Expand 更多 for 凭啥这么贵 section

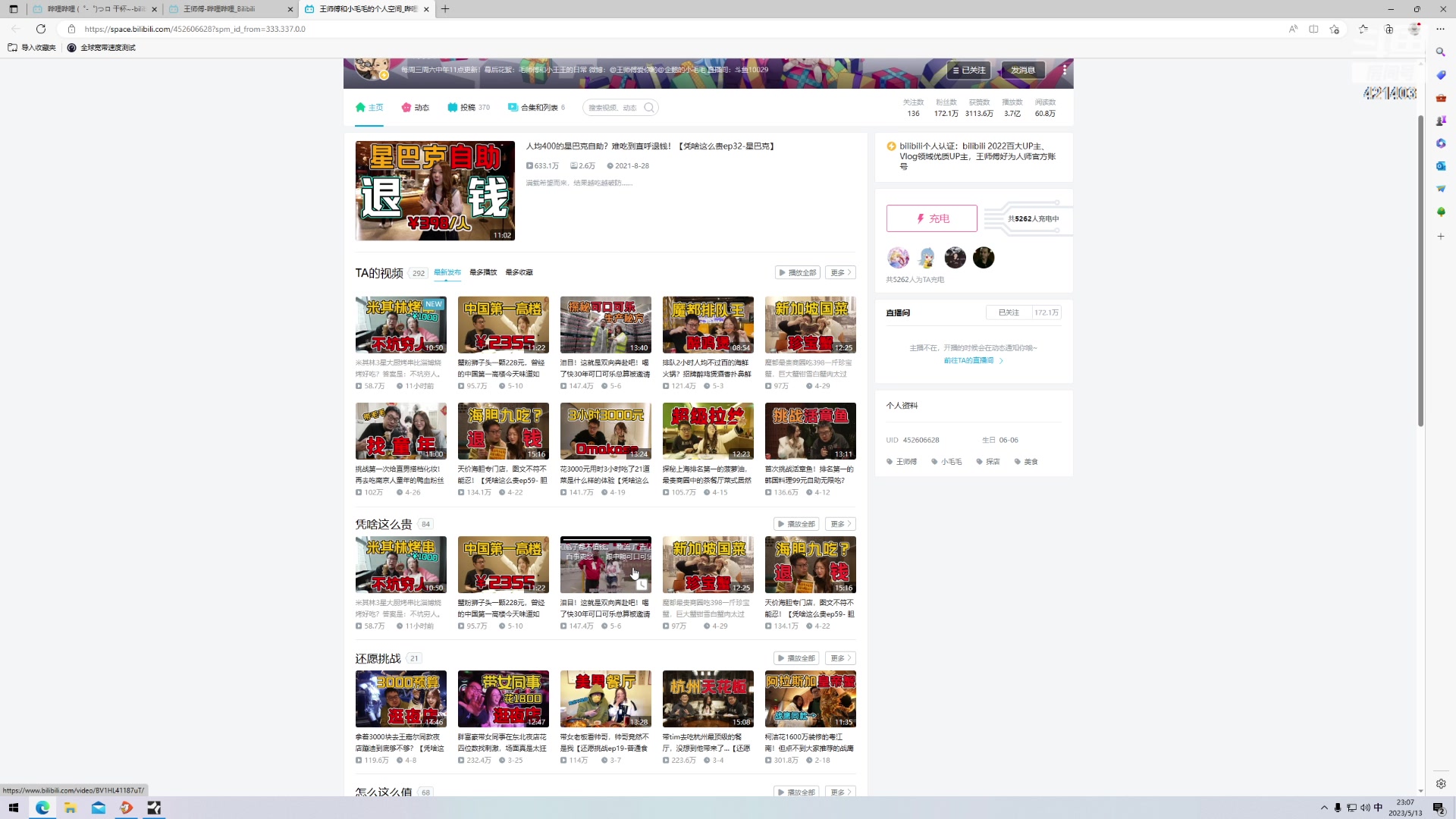840,524
